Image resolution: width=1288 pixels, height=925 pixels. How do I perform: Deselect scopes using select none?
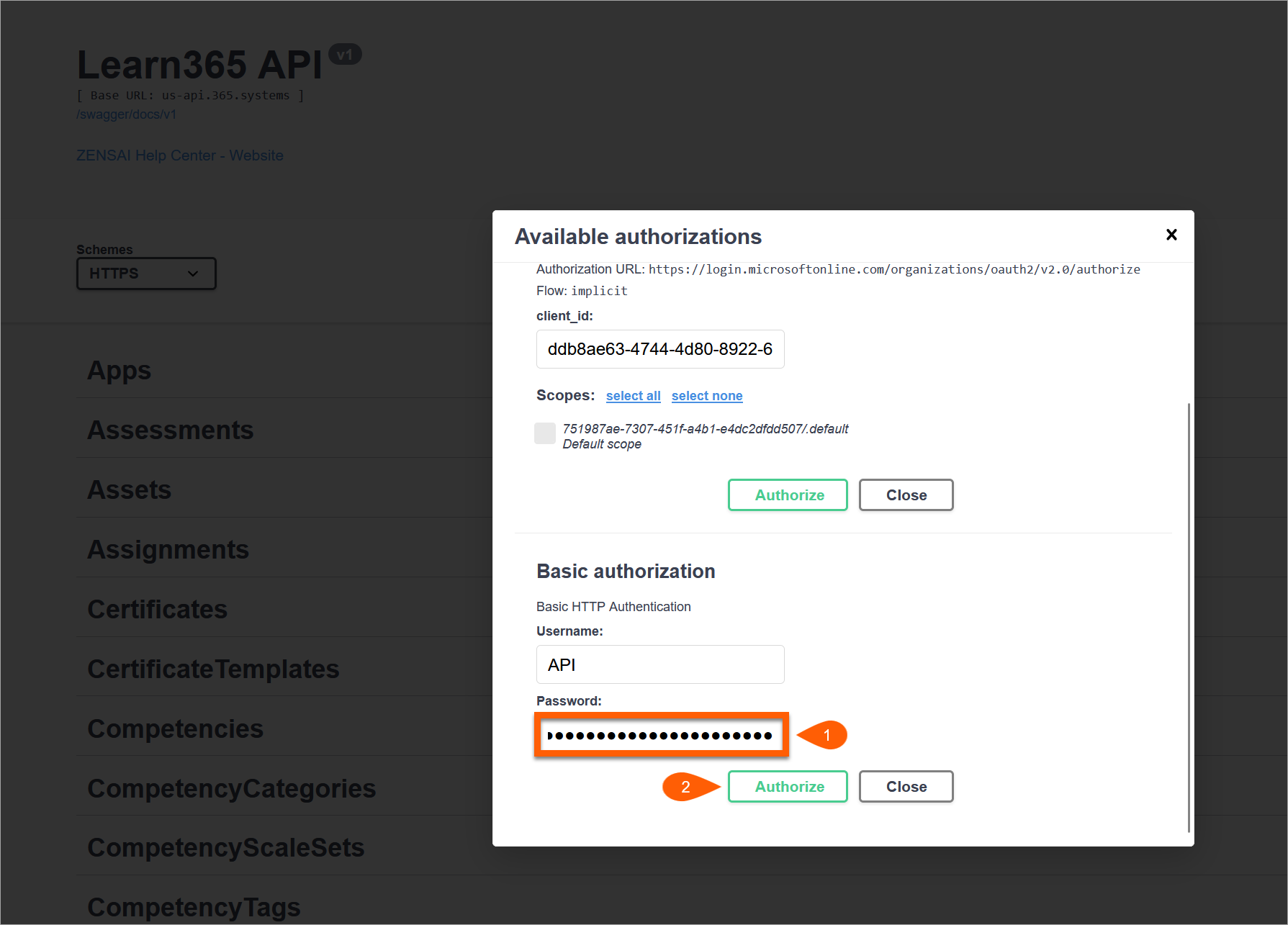coord(707,395)
